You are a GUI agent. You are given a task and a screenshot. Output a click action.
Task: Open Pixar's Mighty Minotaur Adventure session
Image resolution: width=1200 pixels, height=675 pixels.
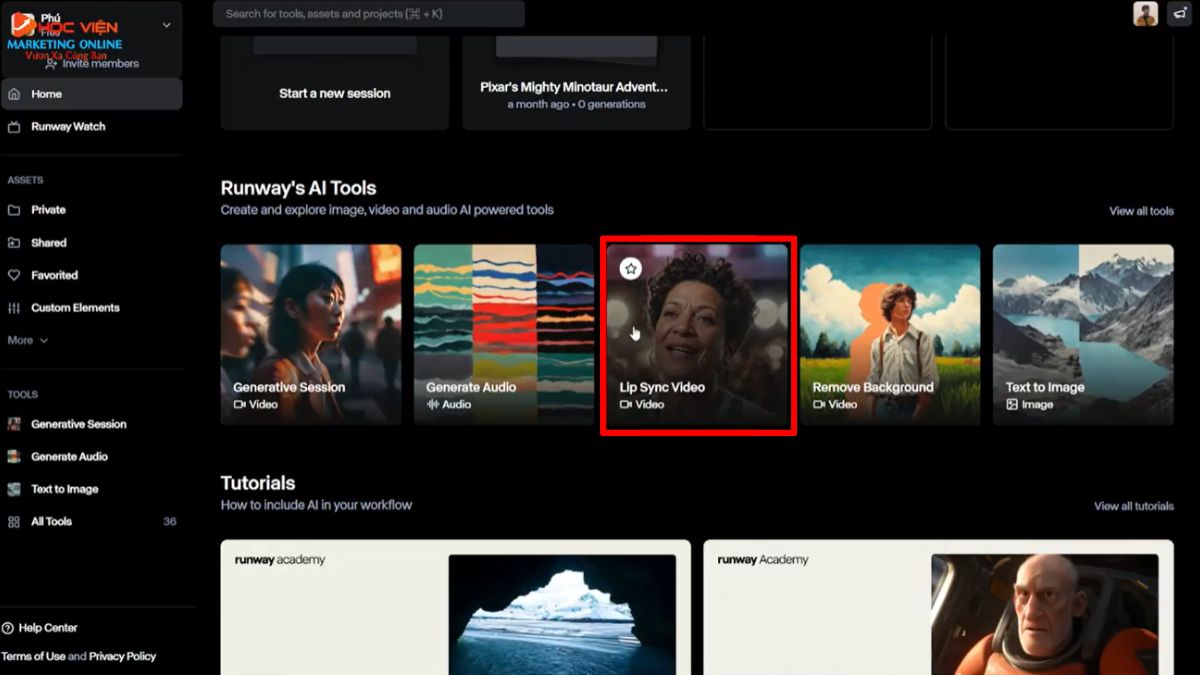[x=576, y=84]
